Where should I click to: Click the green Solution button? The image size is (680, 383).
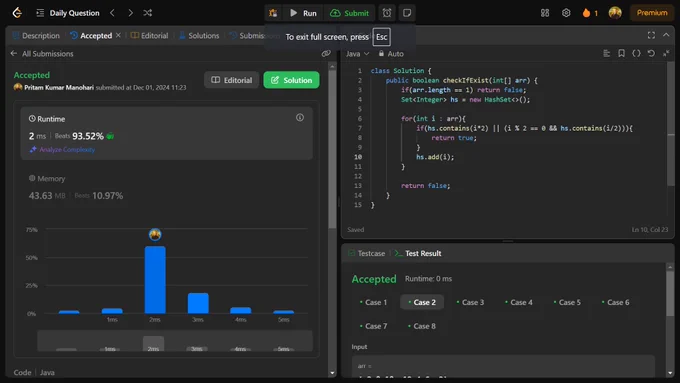point(291,80)
